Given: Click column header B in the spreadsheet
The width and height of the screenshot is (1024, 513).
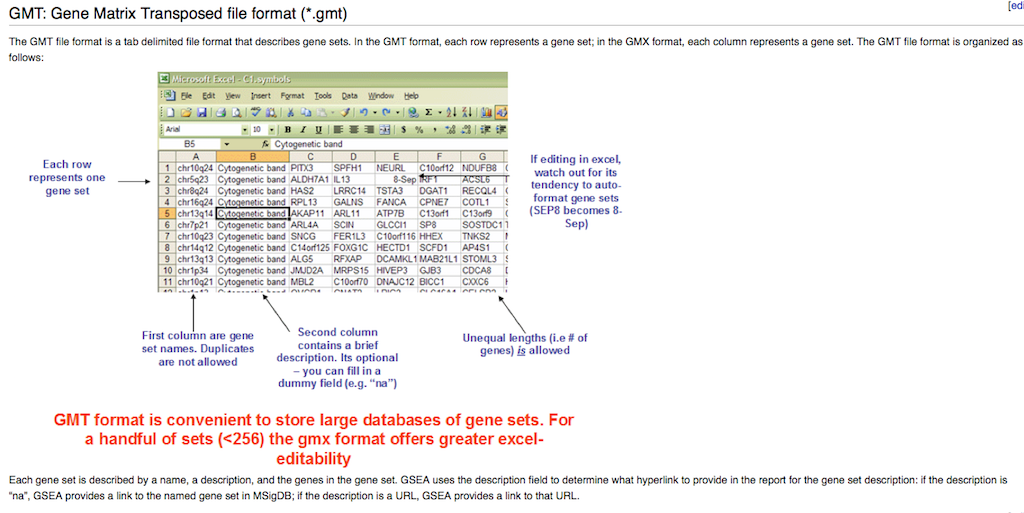Looking at the screenshot, I should 252,157.
